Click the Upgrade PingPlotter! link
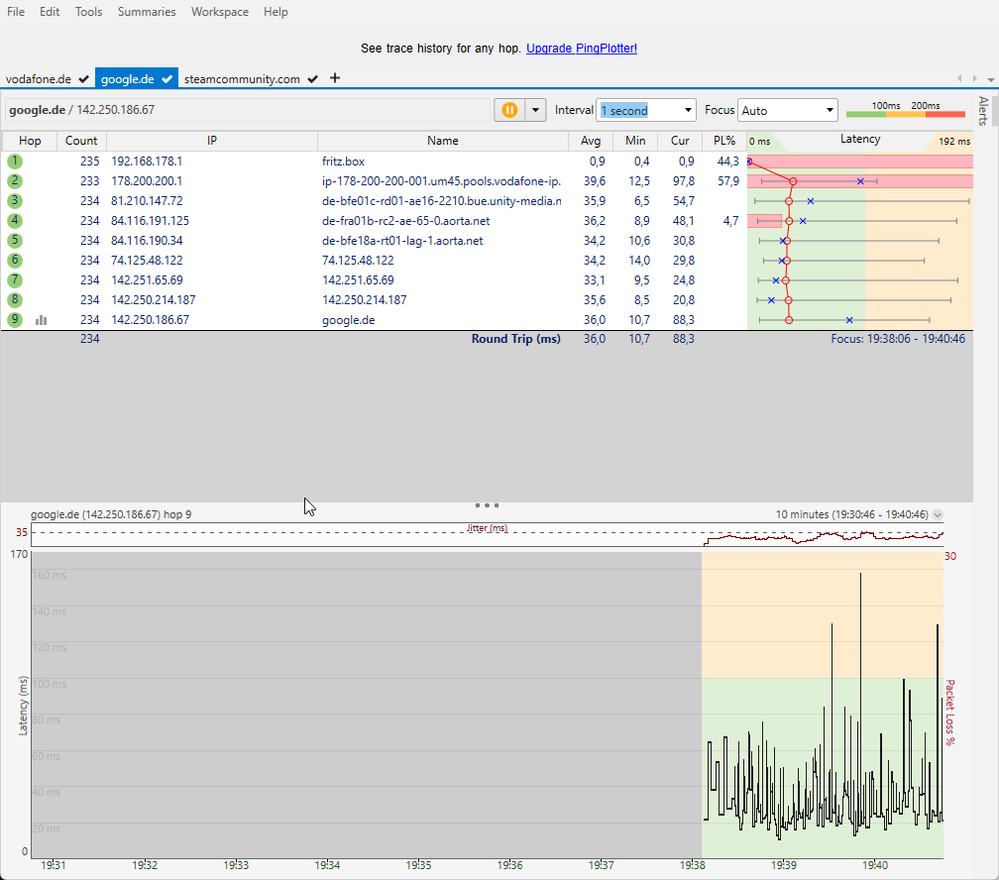 point(582,48)
